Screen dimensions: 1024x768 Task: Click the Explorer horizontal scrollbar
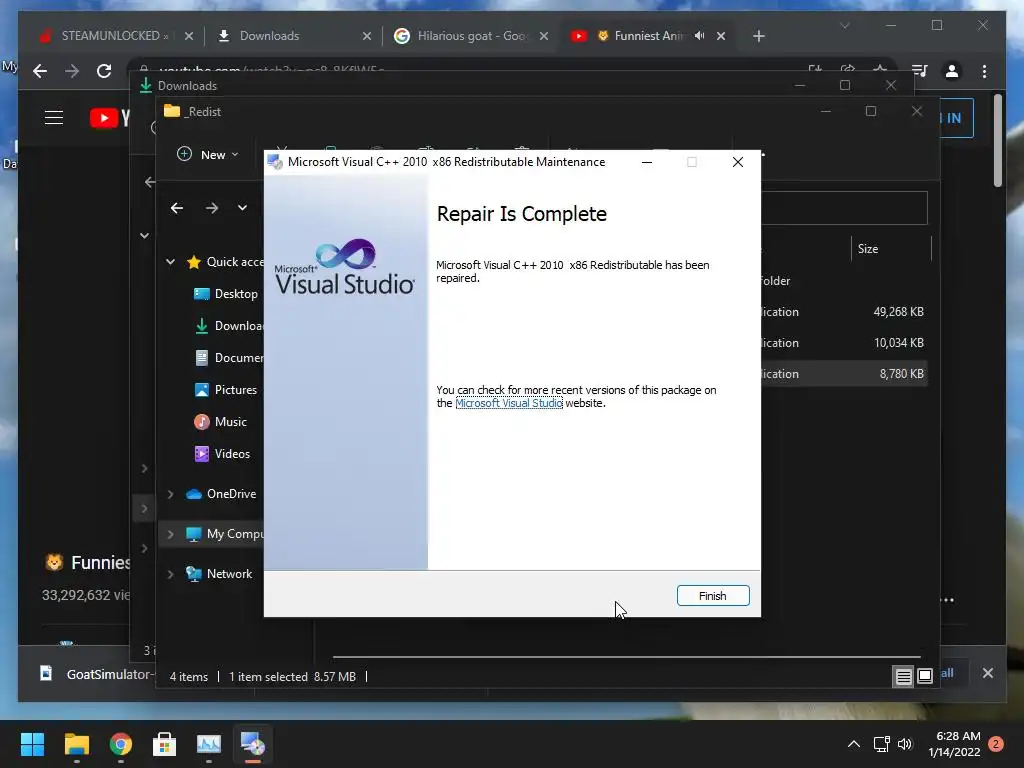[x=626, y=656]
